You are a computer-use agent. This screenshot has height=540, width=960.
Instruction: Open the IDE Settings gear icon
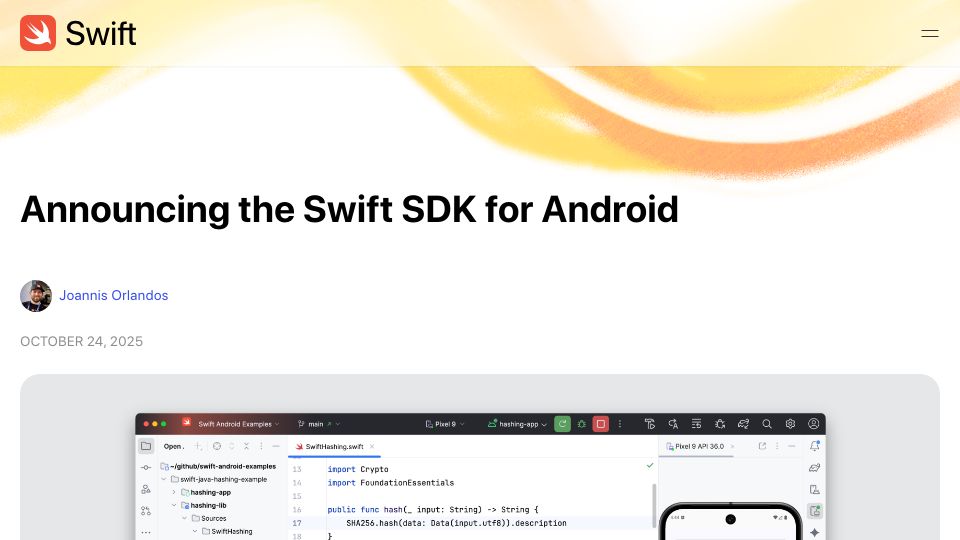tap(790, 424)
